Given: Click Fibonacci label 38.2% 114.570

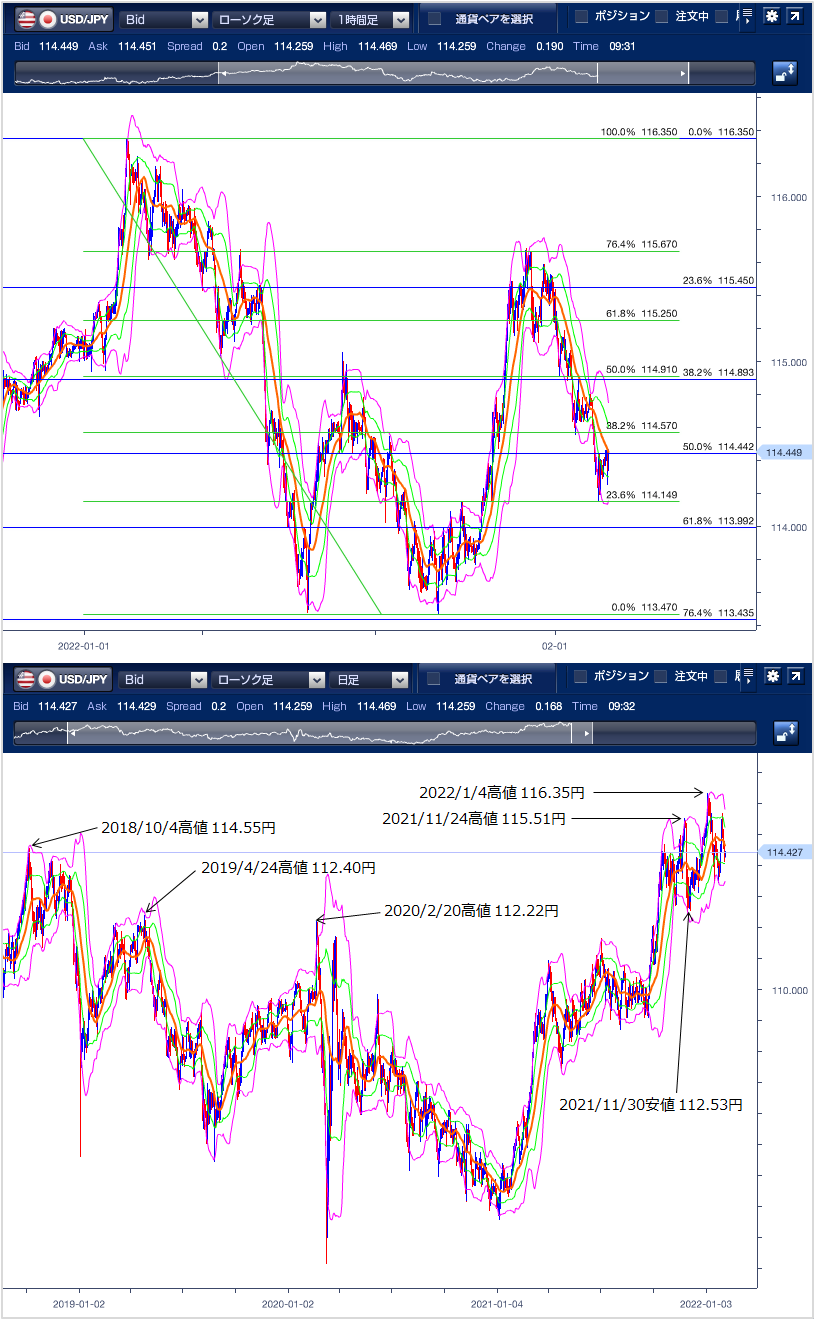Looking at the screenshot, I should pos(642,425).
